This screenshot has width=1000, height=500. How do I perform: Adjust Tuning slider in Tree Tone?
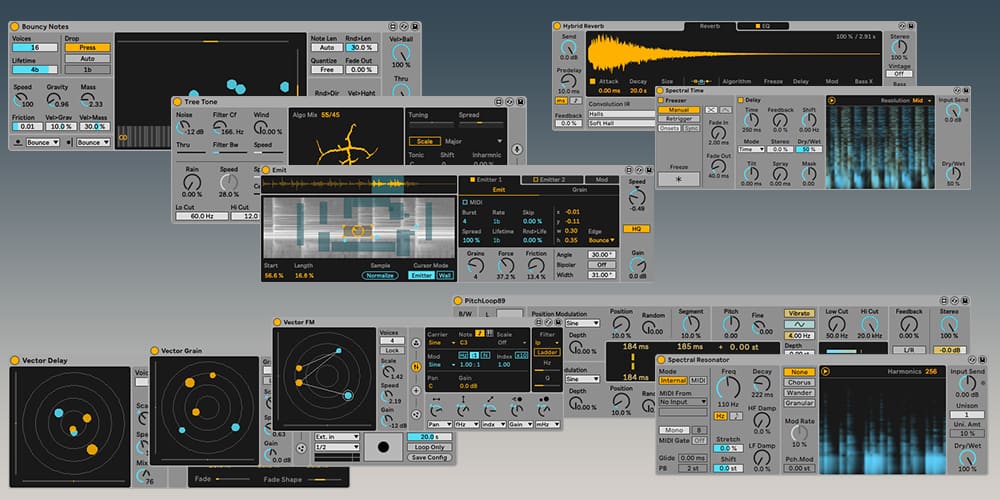431,123
